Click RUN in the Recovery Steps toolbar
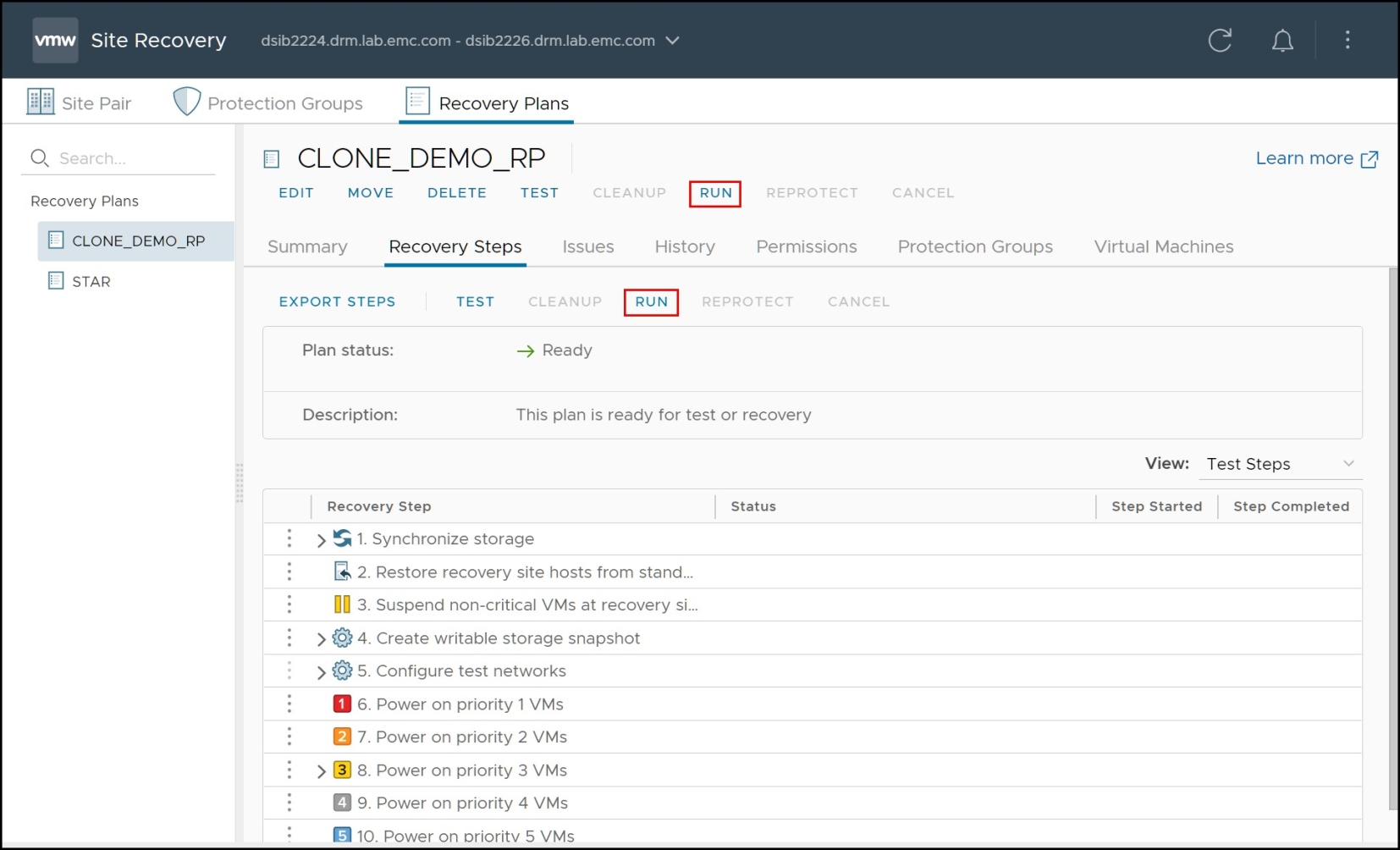The image size is (1400, 850). click(651, 301)
